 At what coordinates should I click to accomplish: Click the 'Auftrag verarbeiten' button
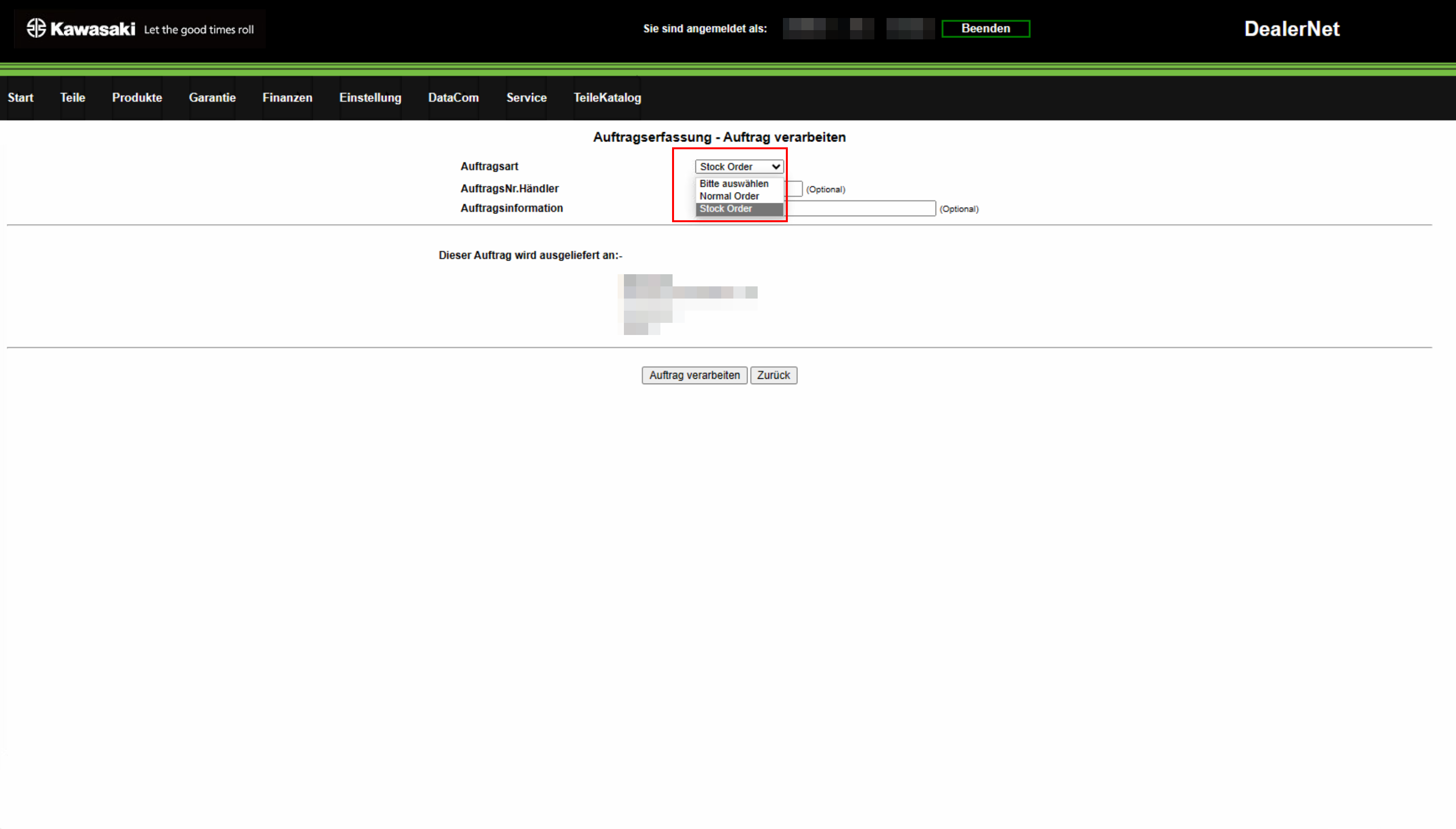tap(694, 375)
